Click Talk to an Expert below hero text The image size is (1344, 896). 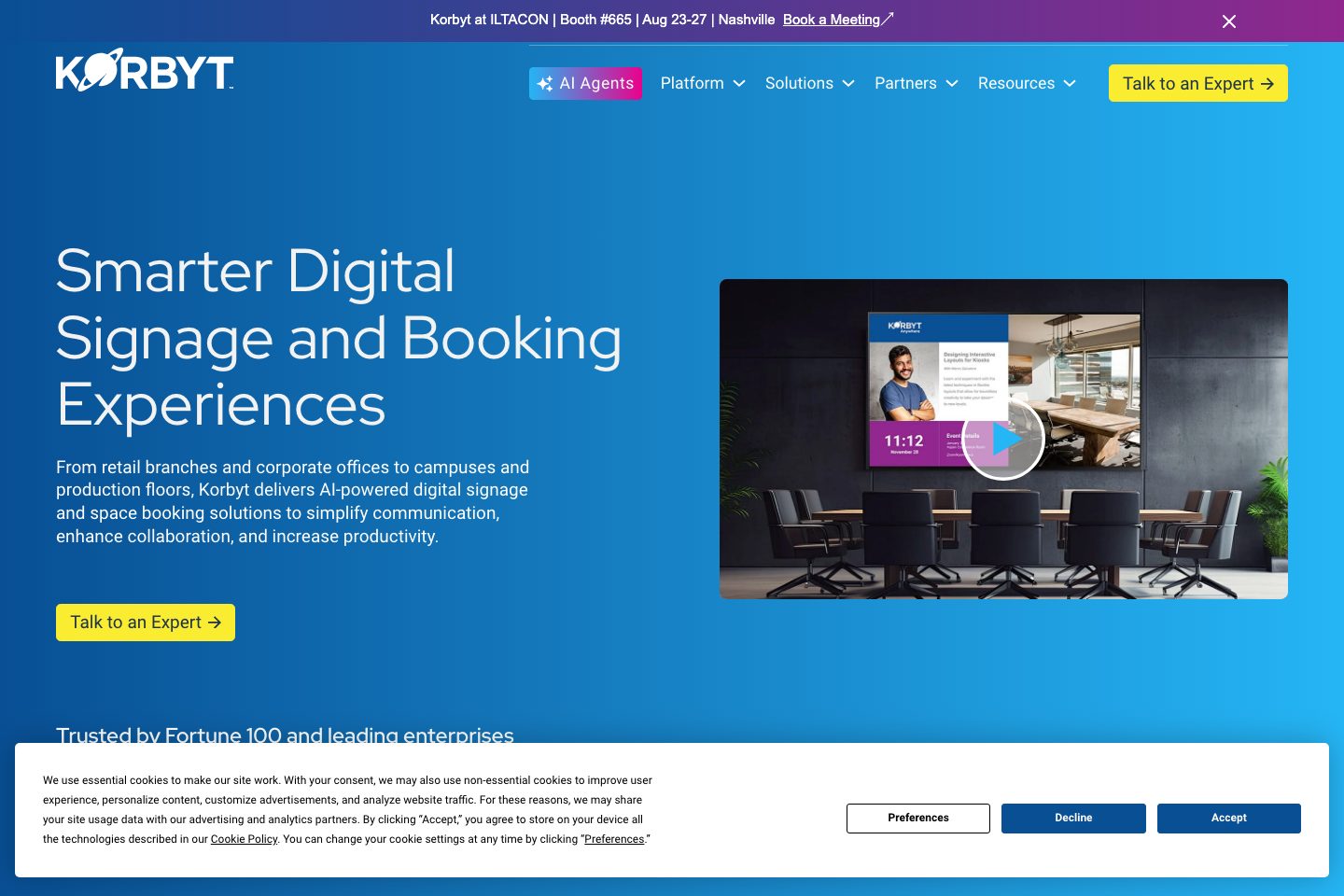click(146, 623)
